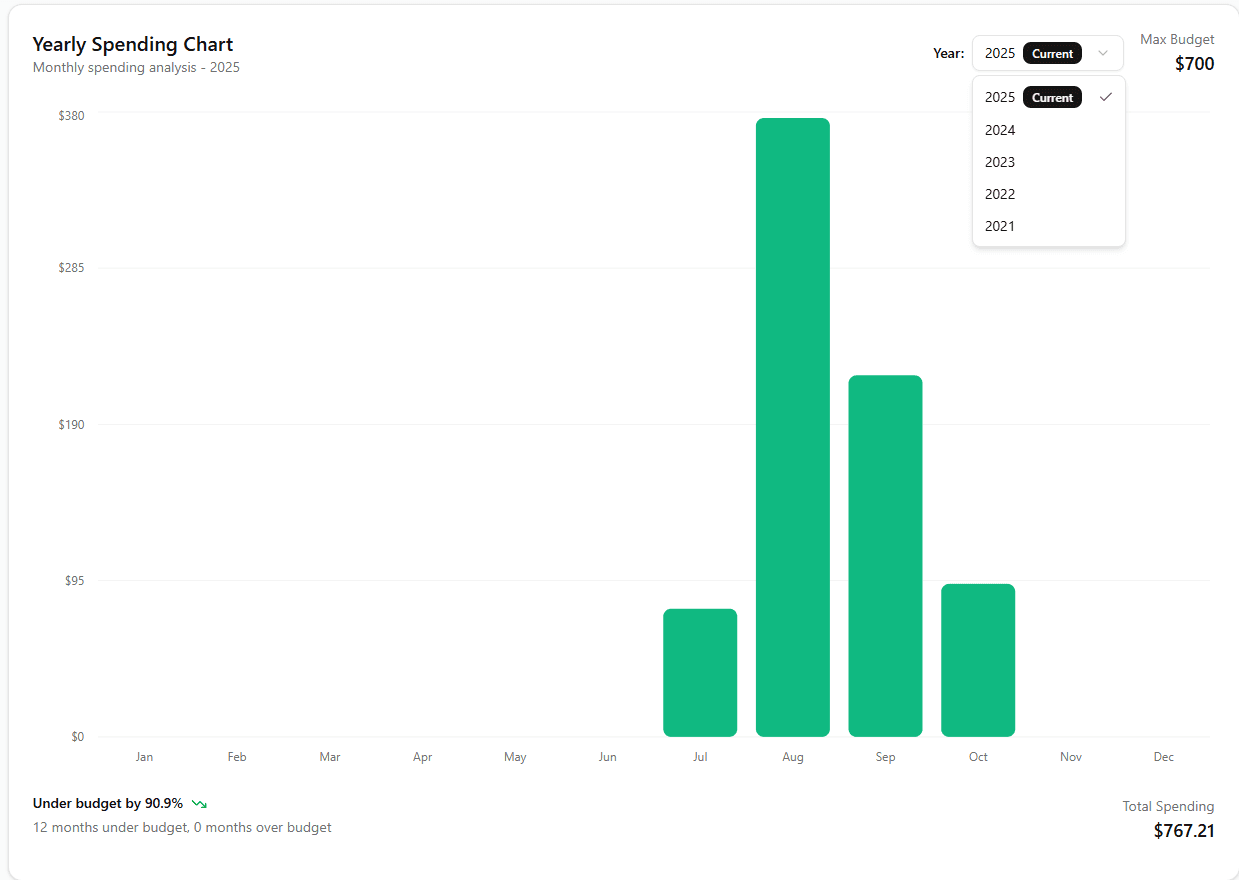Click the $380 y-axis label

tap(71, 115)
